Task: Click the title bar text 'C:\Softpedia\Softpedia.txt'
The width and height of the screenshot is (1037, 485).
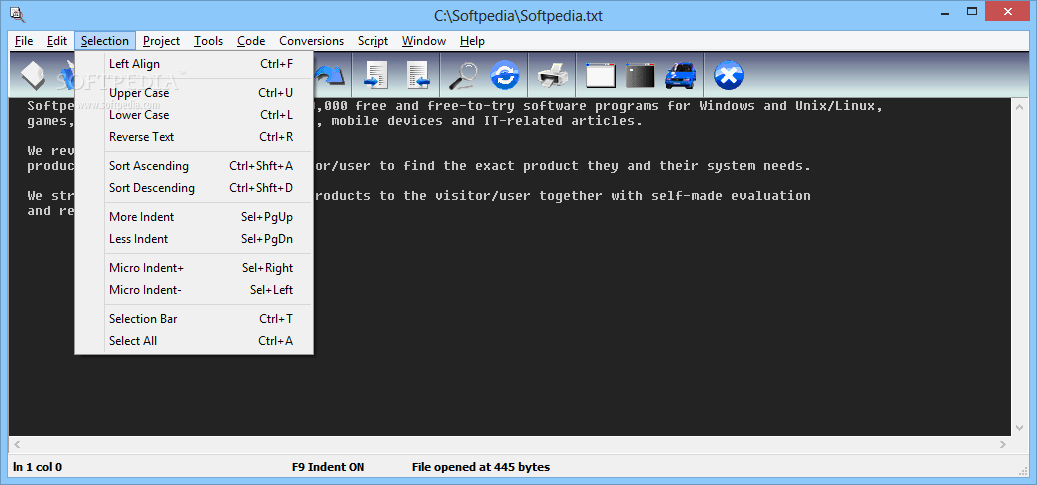Action: [518, 16]
